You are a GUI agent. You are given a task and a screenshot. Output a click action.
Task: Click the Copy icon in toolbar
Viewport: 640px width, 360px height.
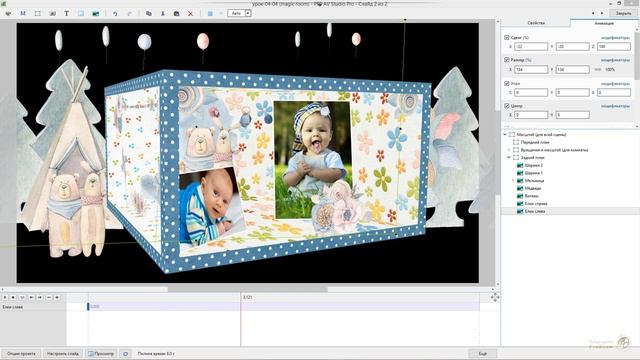tap(149, 13)
